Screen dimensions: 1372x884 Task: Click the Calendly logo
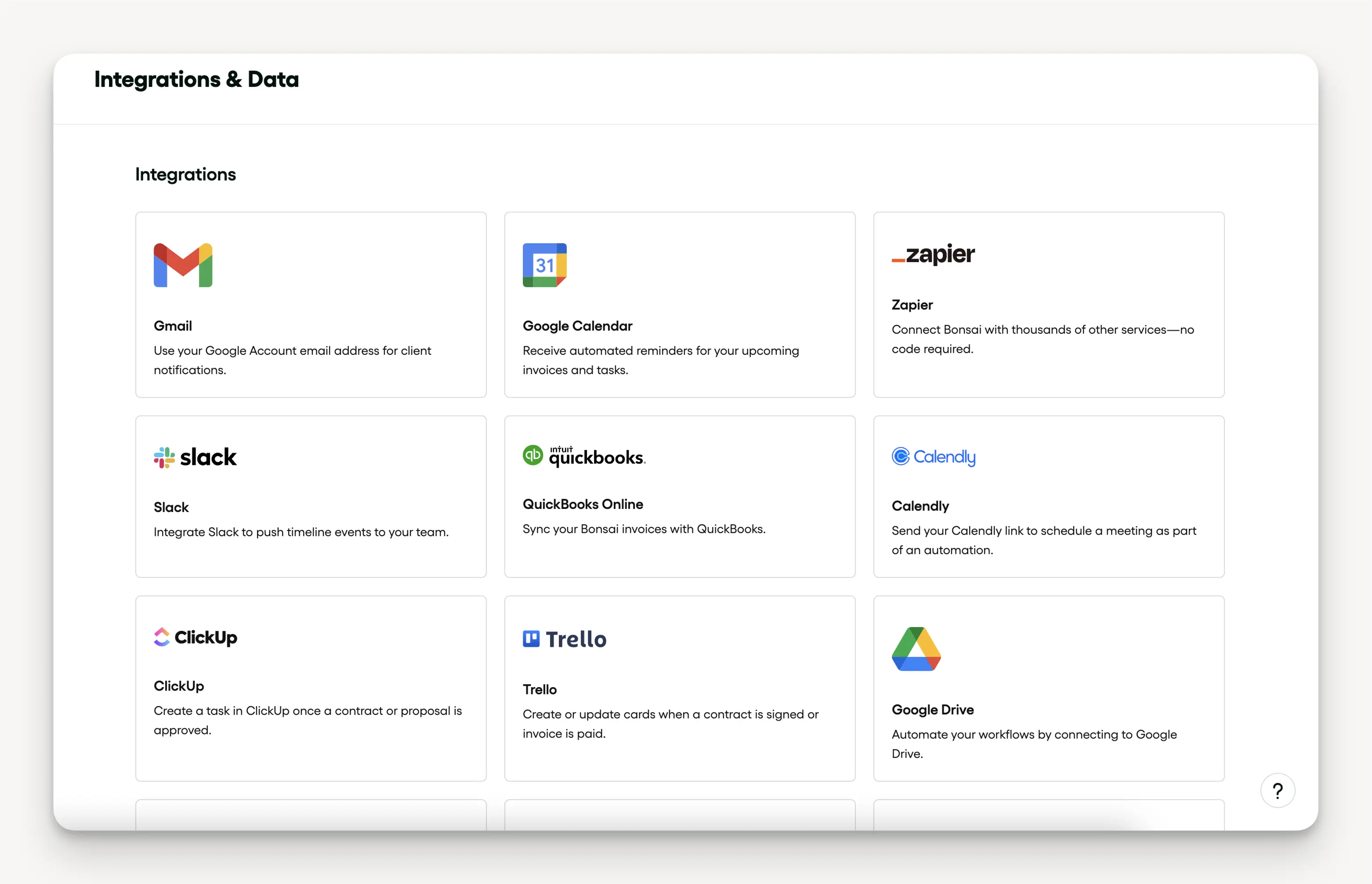[x=933, y=457]
